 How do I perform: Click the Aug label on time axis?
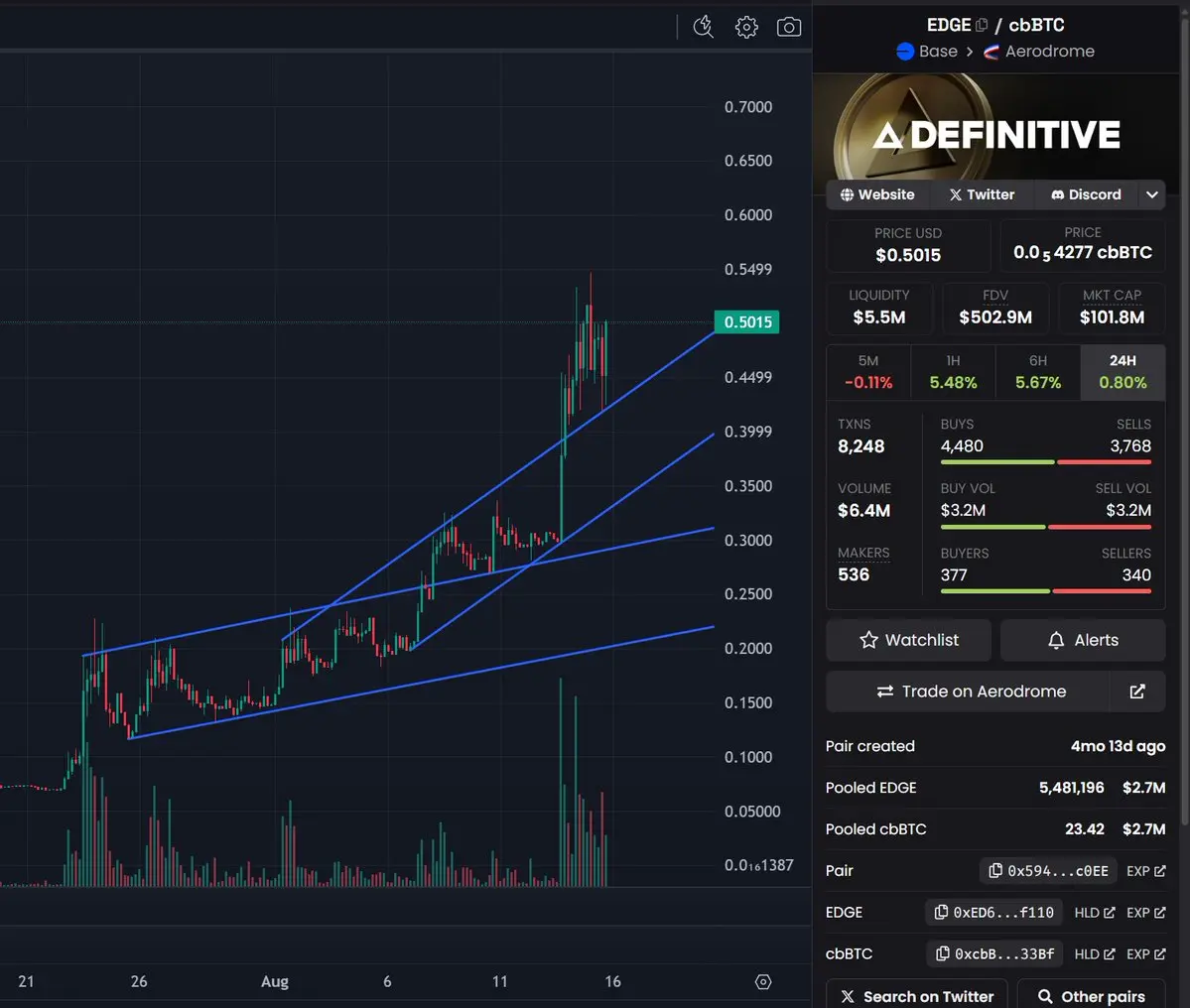(x=275, y=981)
